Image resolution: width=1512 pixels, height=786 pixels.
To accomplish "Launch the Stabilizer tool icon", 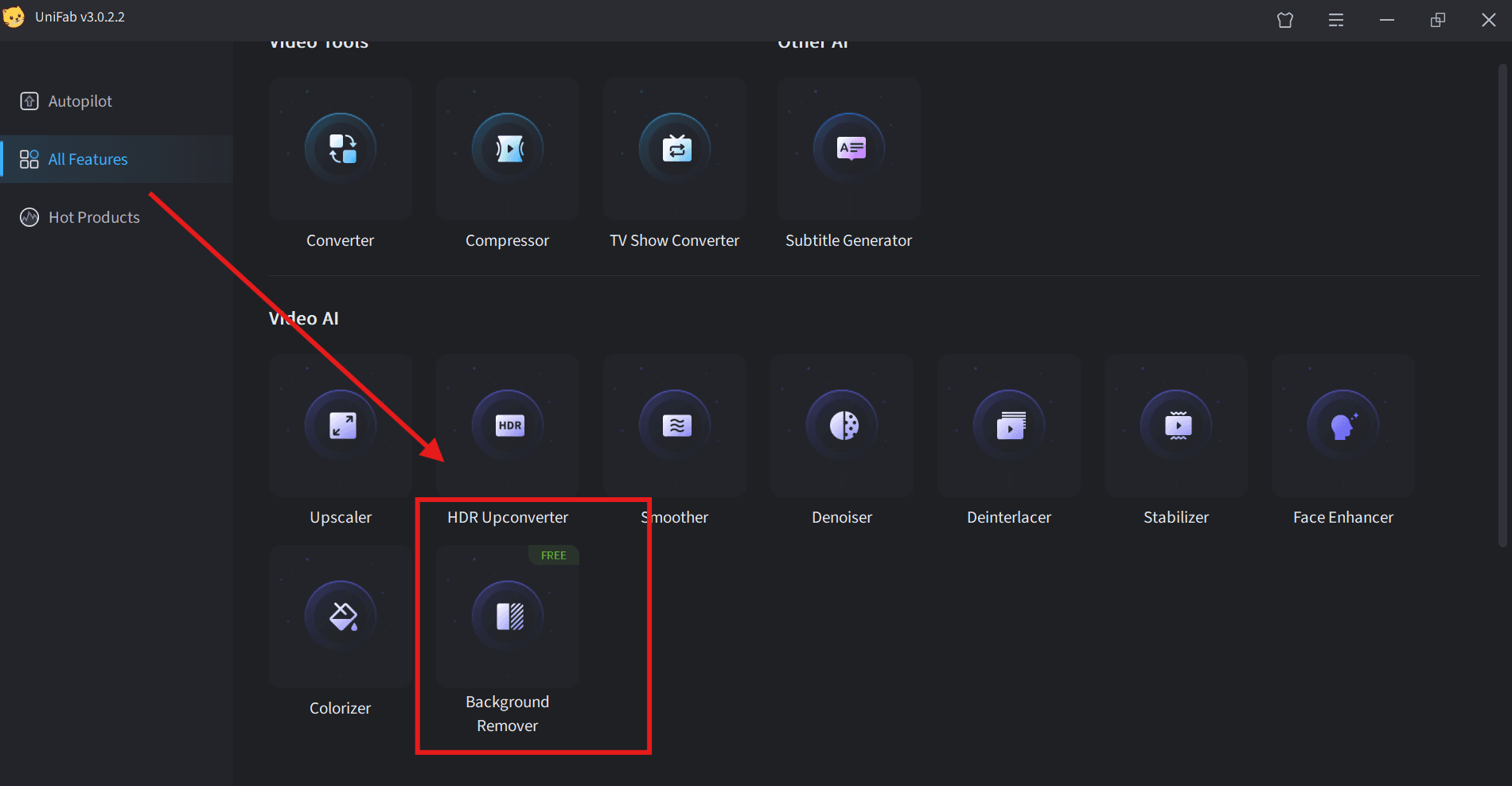I will (x=1176, y=426).
